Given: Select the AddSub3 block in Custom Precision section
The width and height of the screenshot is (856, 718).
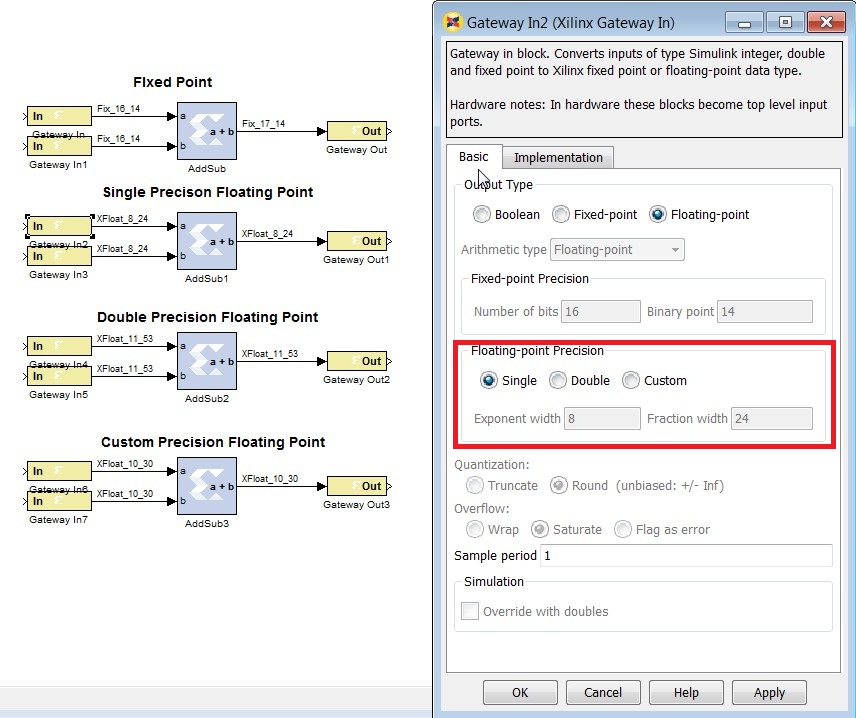Looking at the screenshot, I should pyautogui.click(x=206, y=485).
